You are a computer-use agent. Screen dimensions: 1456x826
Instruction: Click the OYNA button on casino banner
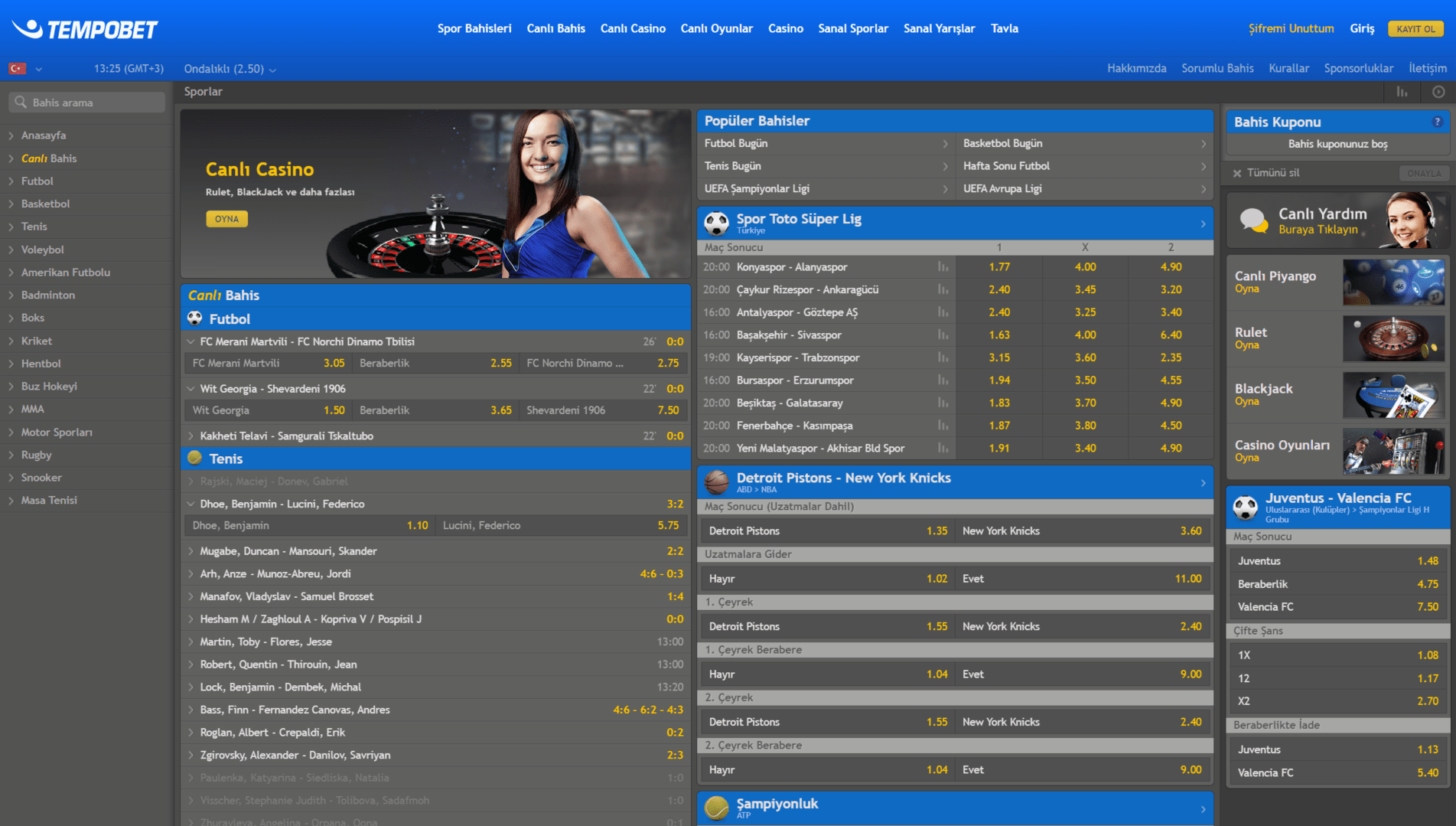pyautogui.click(x=226, y=219)
